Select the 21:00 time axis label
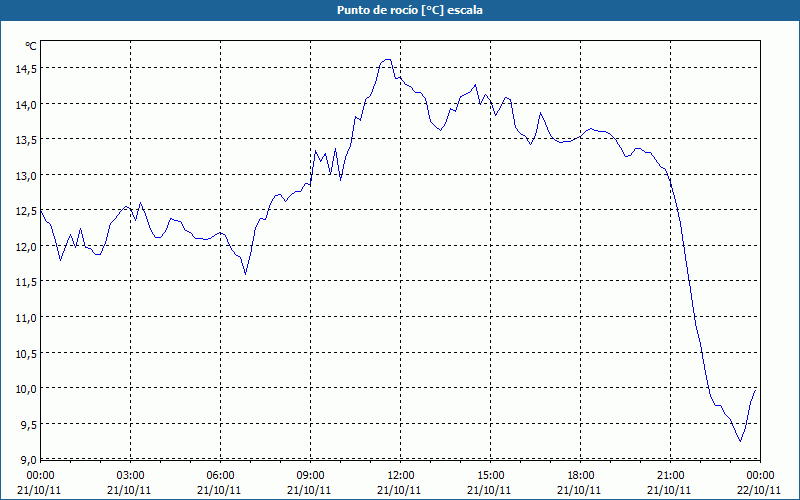Viewport: 800px width, 500px height. (x=670, y=476)
